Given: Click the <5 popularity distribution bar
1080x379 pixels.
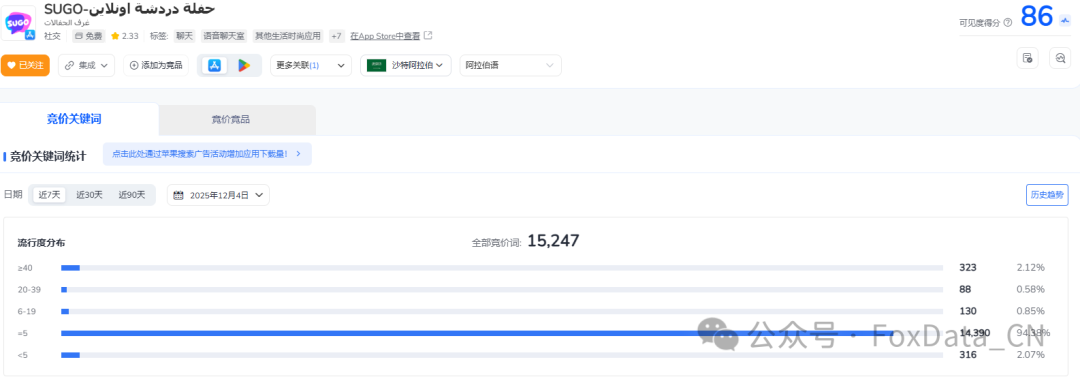Looking at the screenshot, I should (x=501, y=355).
